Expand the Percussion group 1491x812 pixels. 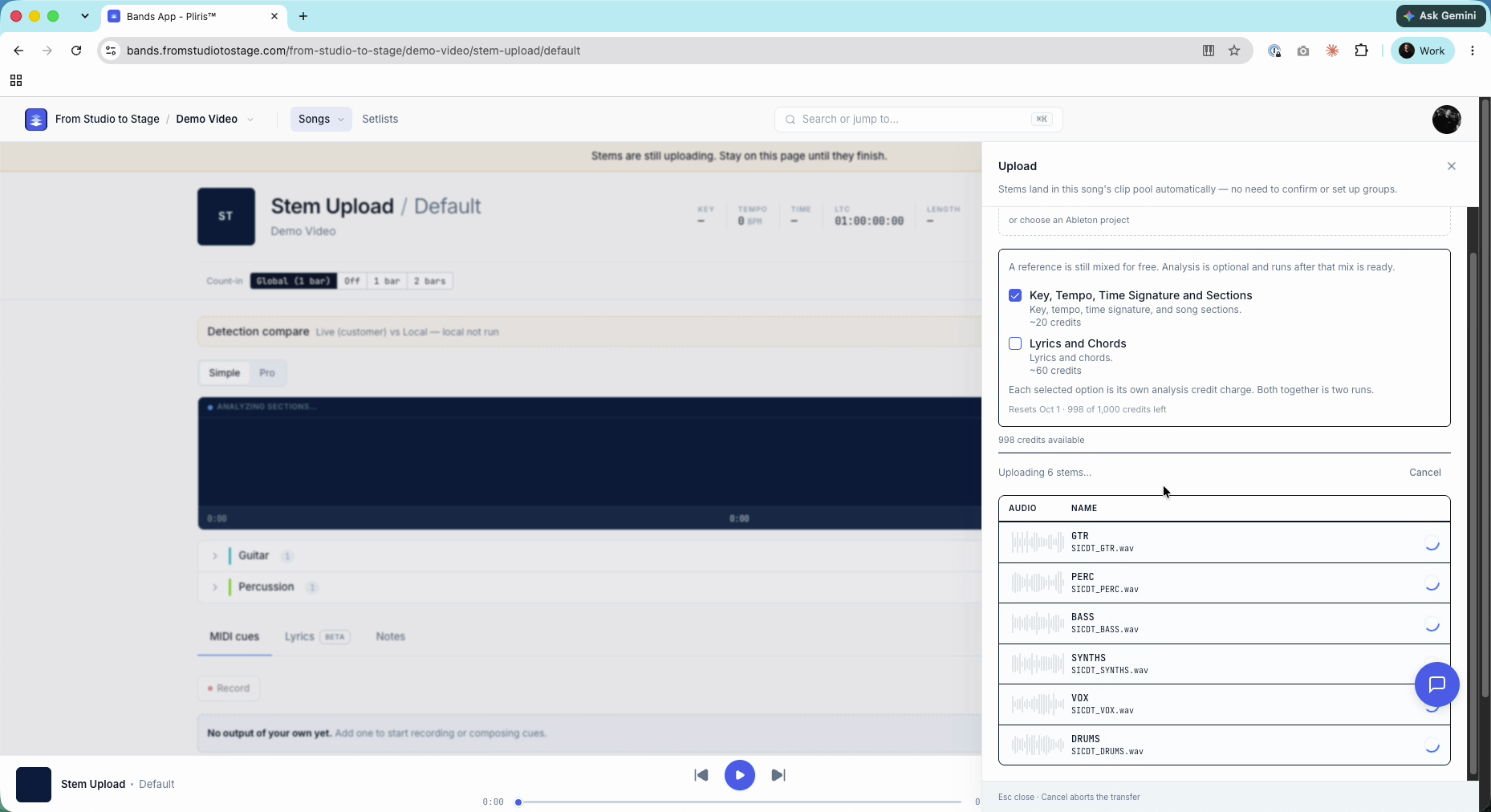(215, 587)
